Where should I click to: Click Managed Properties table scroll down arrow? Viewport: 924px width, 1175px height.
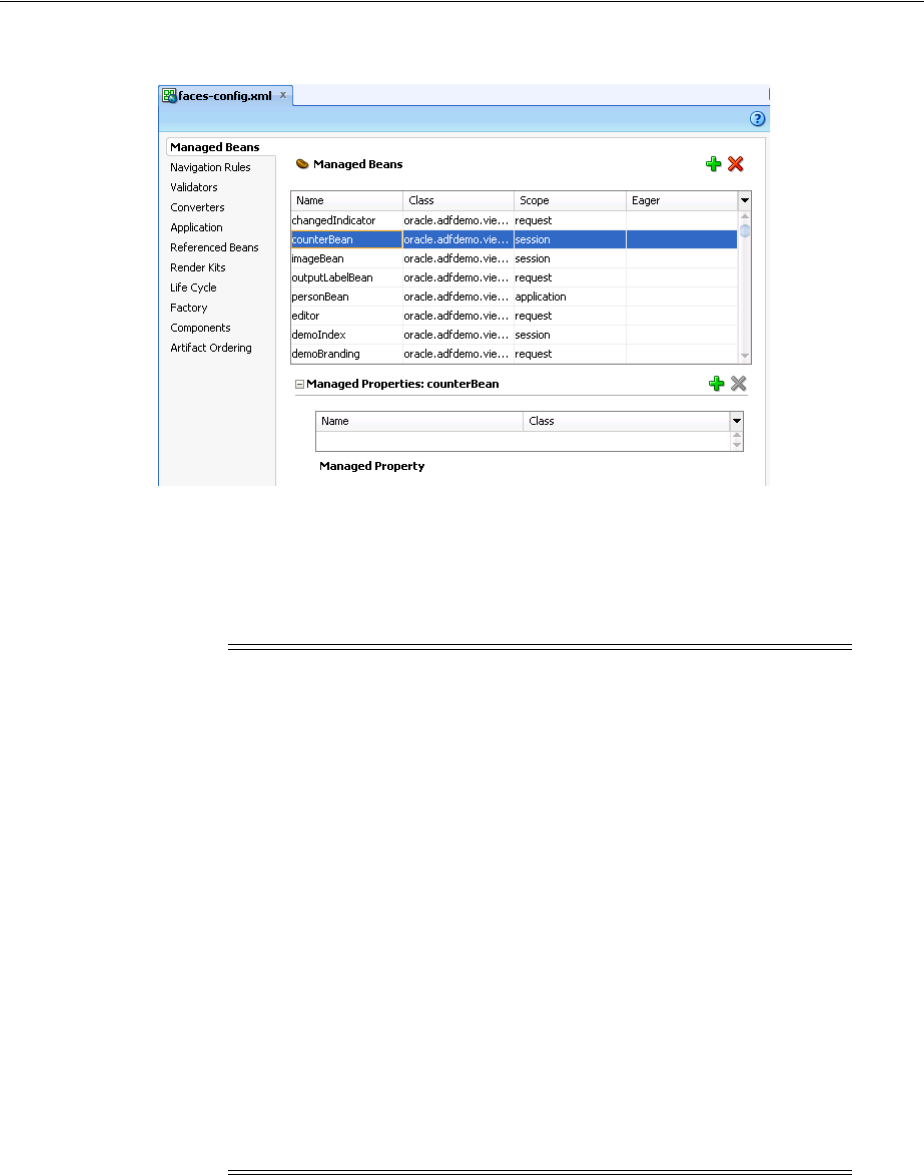click(737, 445)
